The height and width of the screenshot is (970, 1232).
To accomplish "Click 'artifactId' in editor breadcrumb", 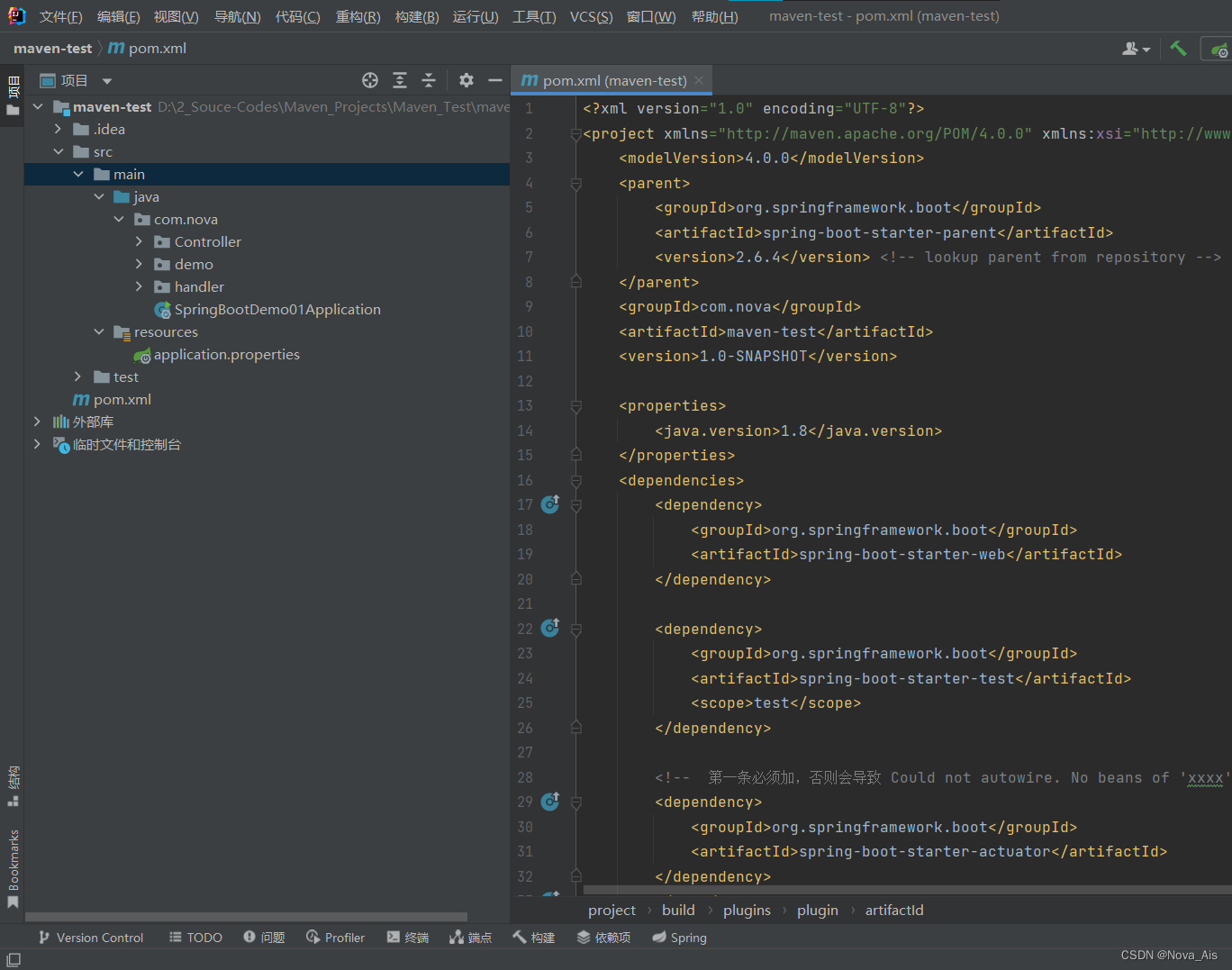I will 894,910.
